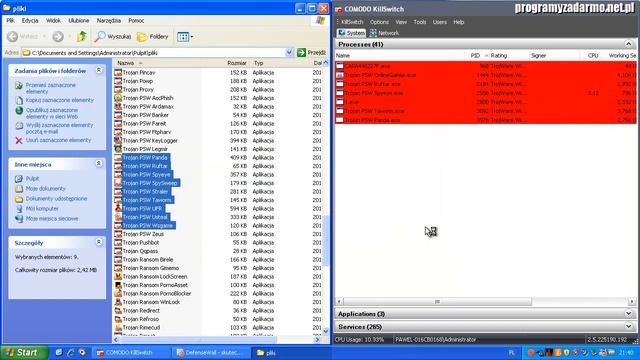
Task: Select Trojan PSW Banker file
Action: click(x=145, y=115)
